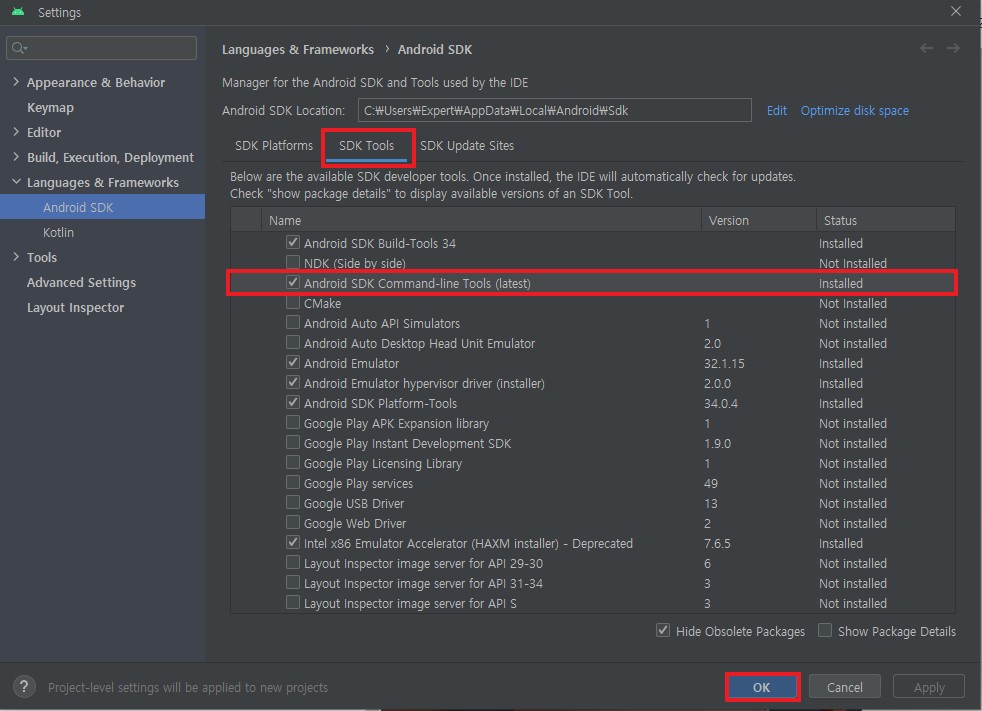Expand the Editor settings section
This screenshot has width=982, height=711.
tap(16, 132)
